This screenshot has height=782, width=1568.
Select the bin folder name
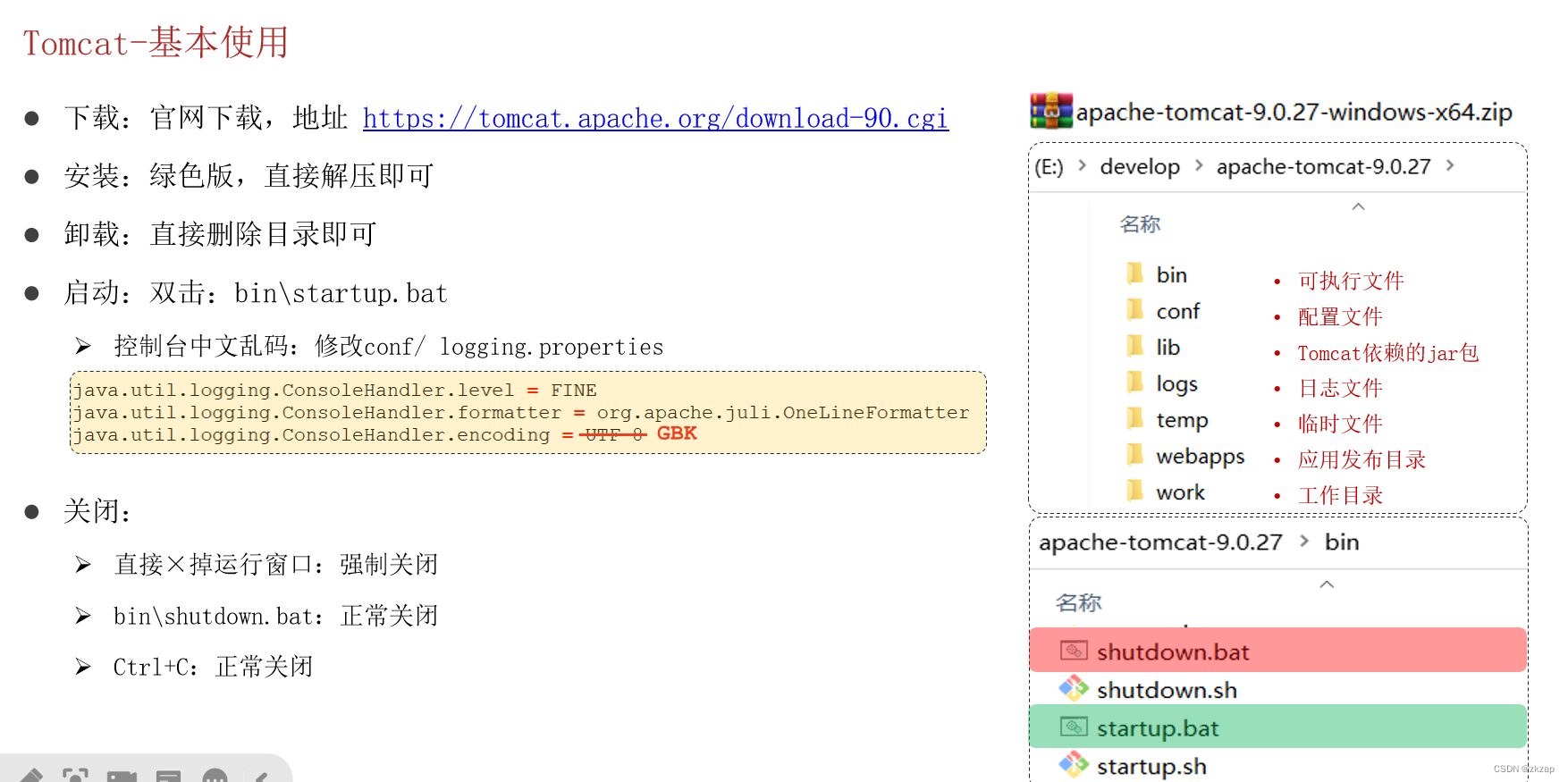pos(1171,275)
